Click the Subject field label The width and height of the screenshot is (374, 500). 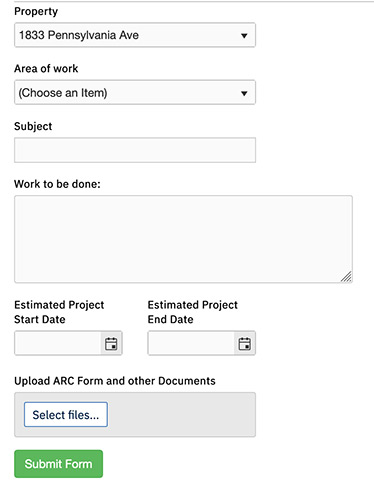(33, 126)
